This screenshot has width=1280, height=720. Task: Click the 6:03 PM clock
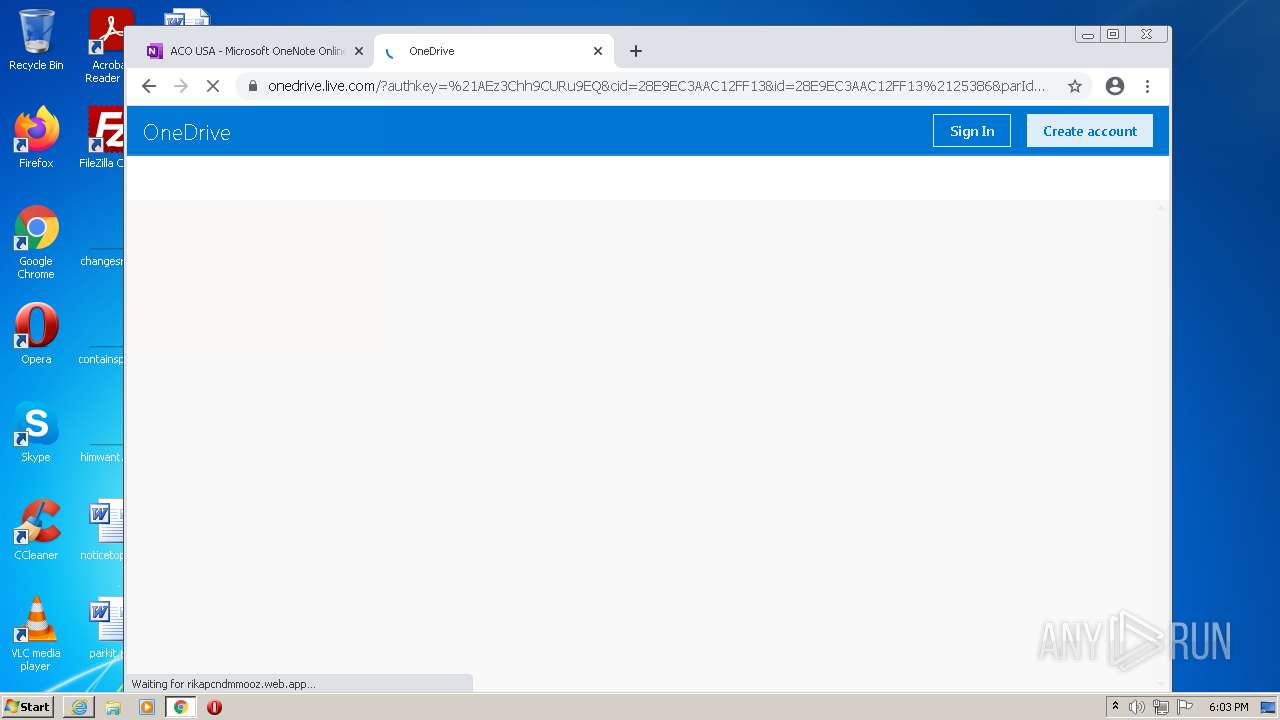tap(1228, 707)
